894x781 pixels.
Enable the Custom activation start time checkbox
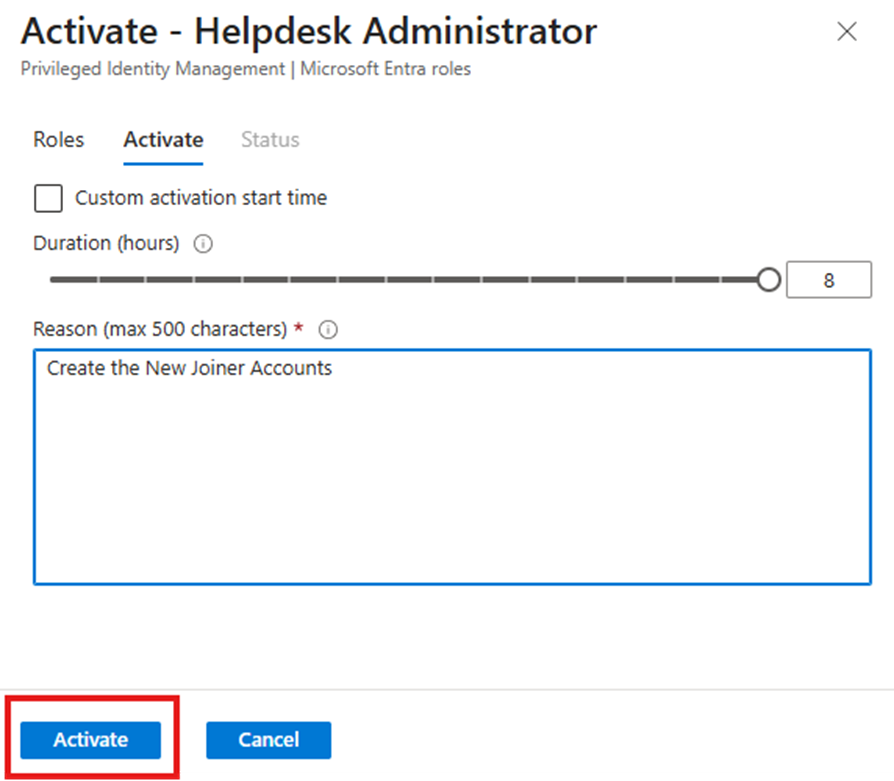pyautogui.click(x=48, y=198)
